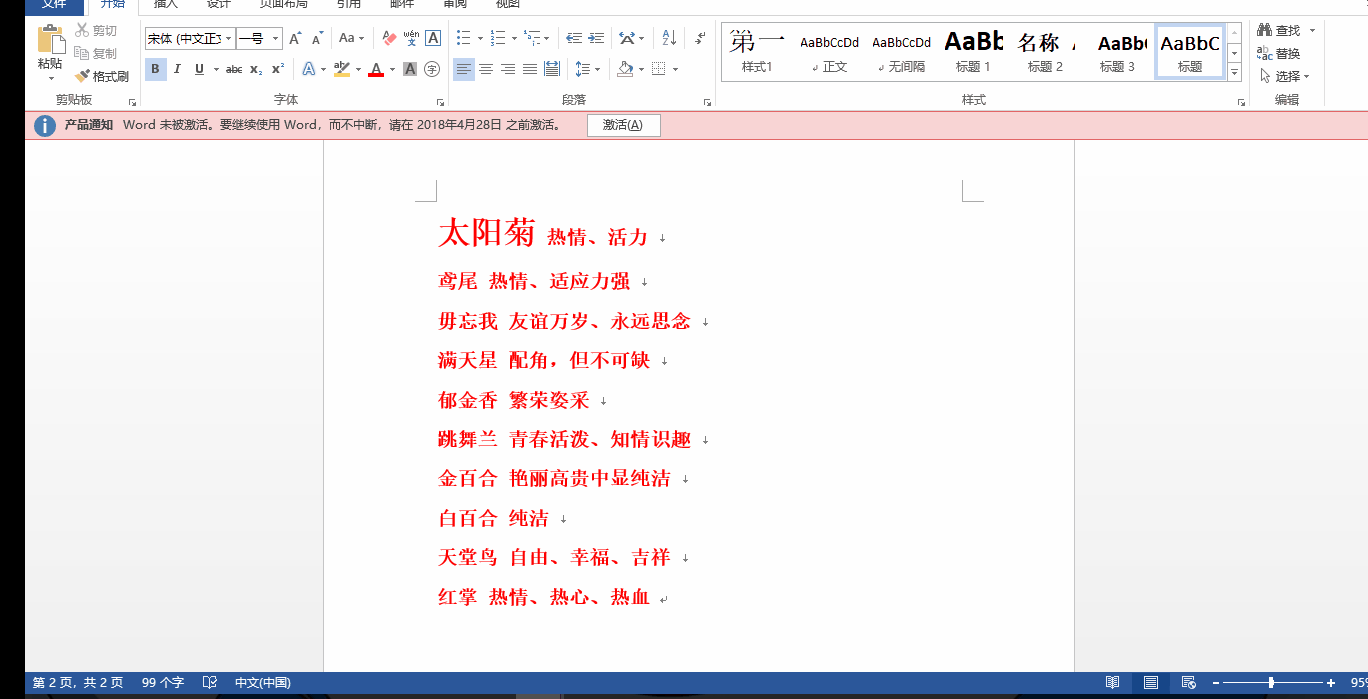Click the multilevel list button

pyautogui.click(x=533, y=39)
